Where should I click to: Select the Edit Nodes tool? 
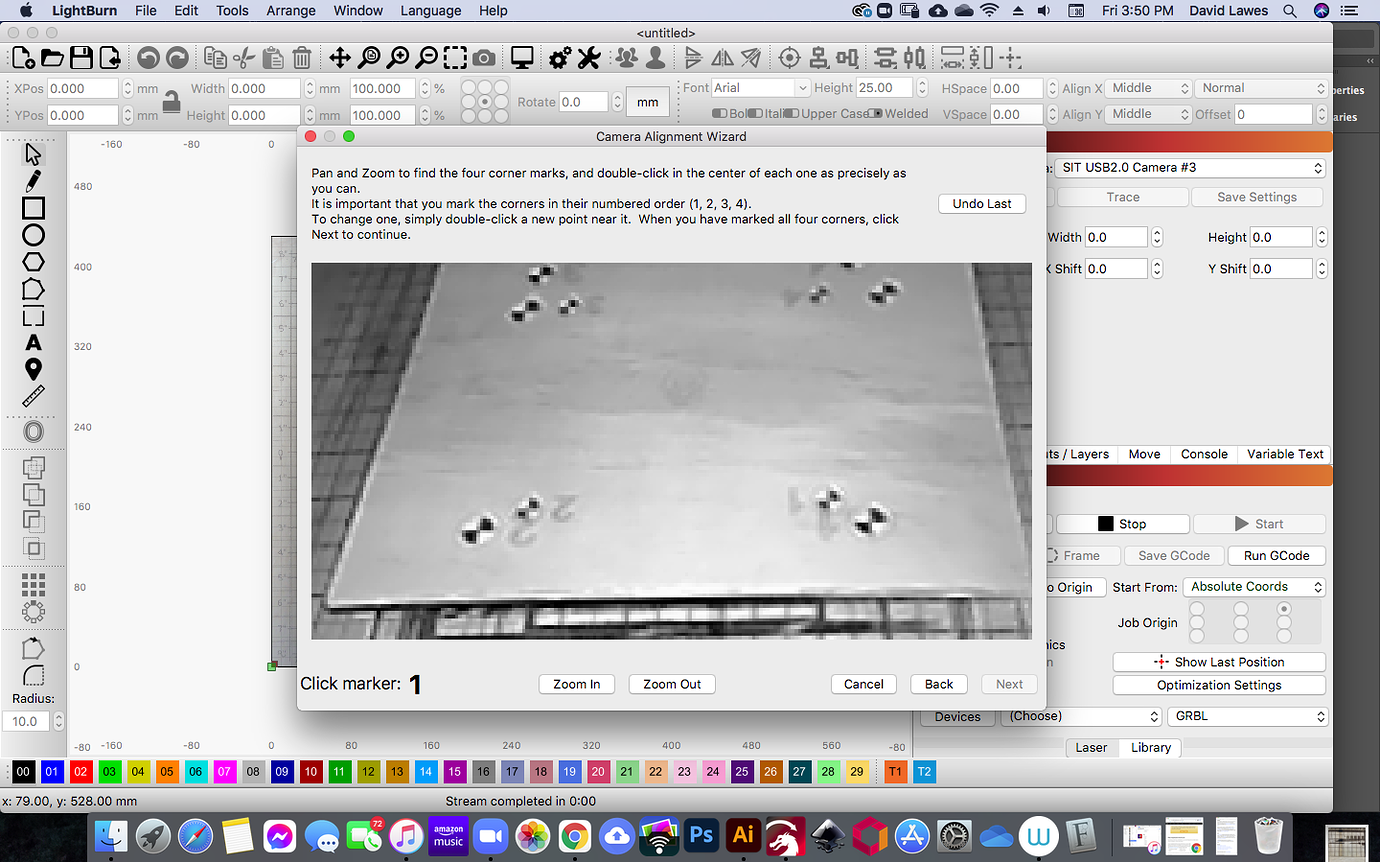pos(33,180)
